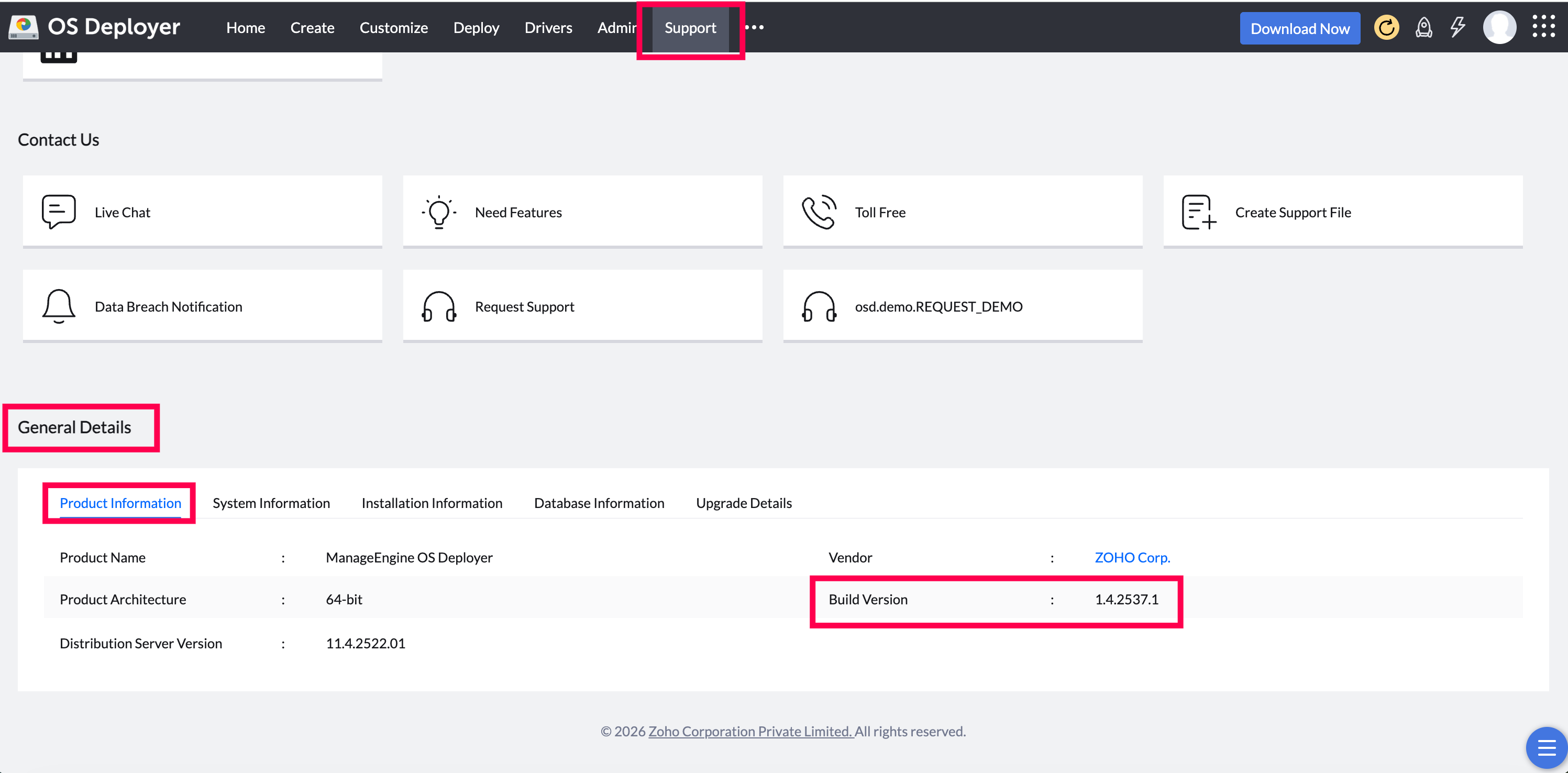Viewport: 1568px width, 773px height.
Task: Open the rocket quick launch icon
Action: pos(1423,28)
